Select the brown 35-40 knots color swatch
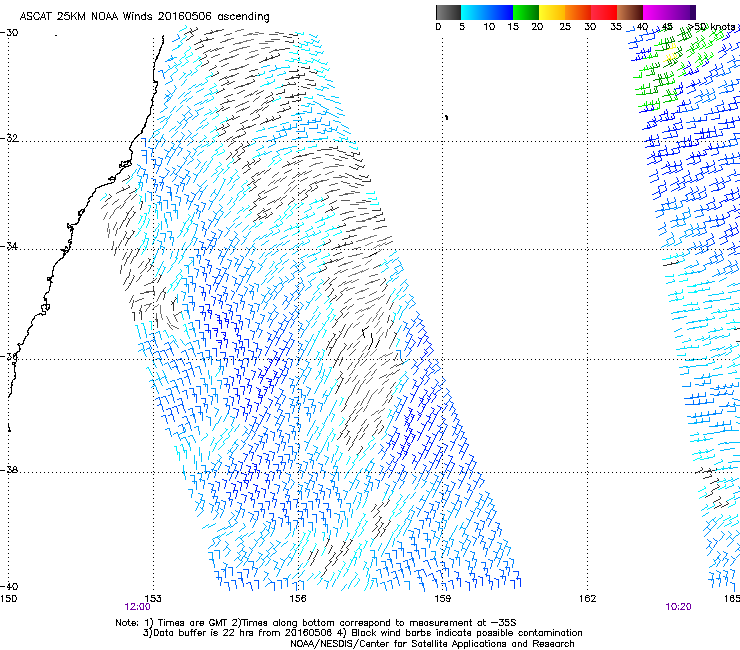This screenshot has height=650, width=740. 630,12
